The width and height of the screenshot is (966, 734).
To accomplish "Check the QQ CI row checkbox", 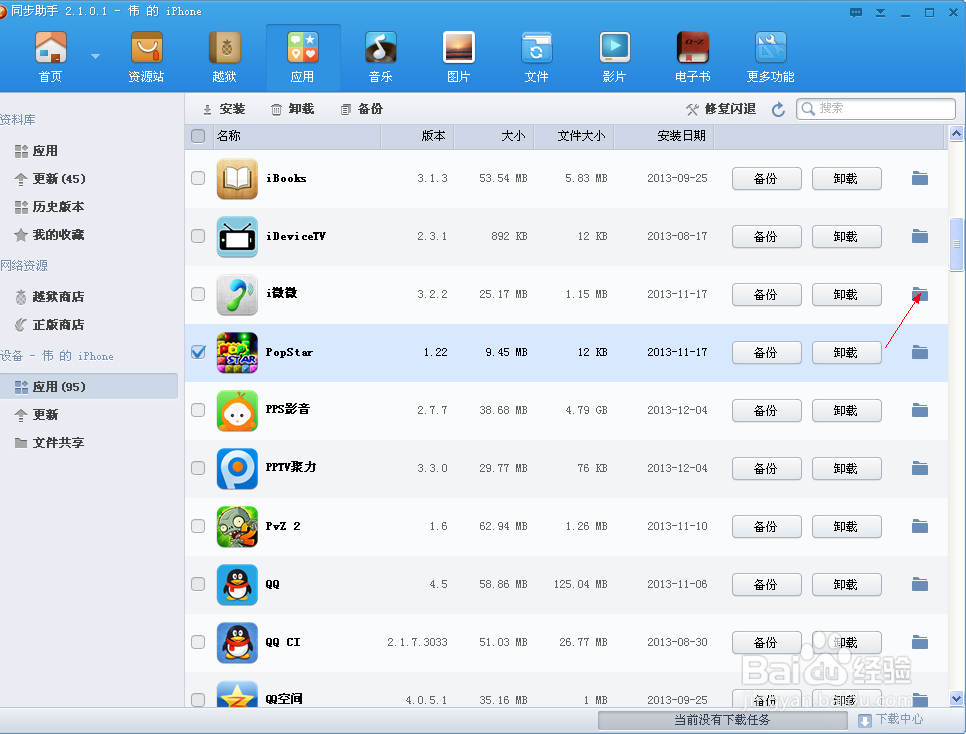I will [198, 642].
